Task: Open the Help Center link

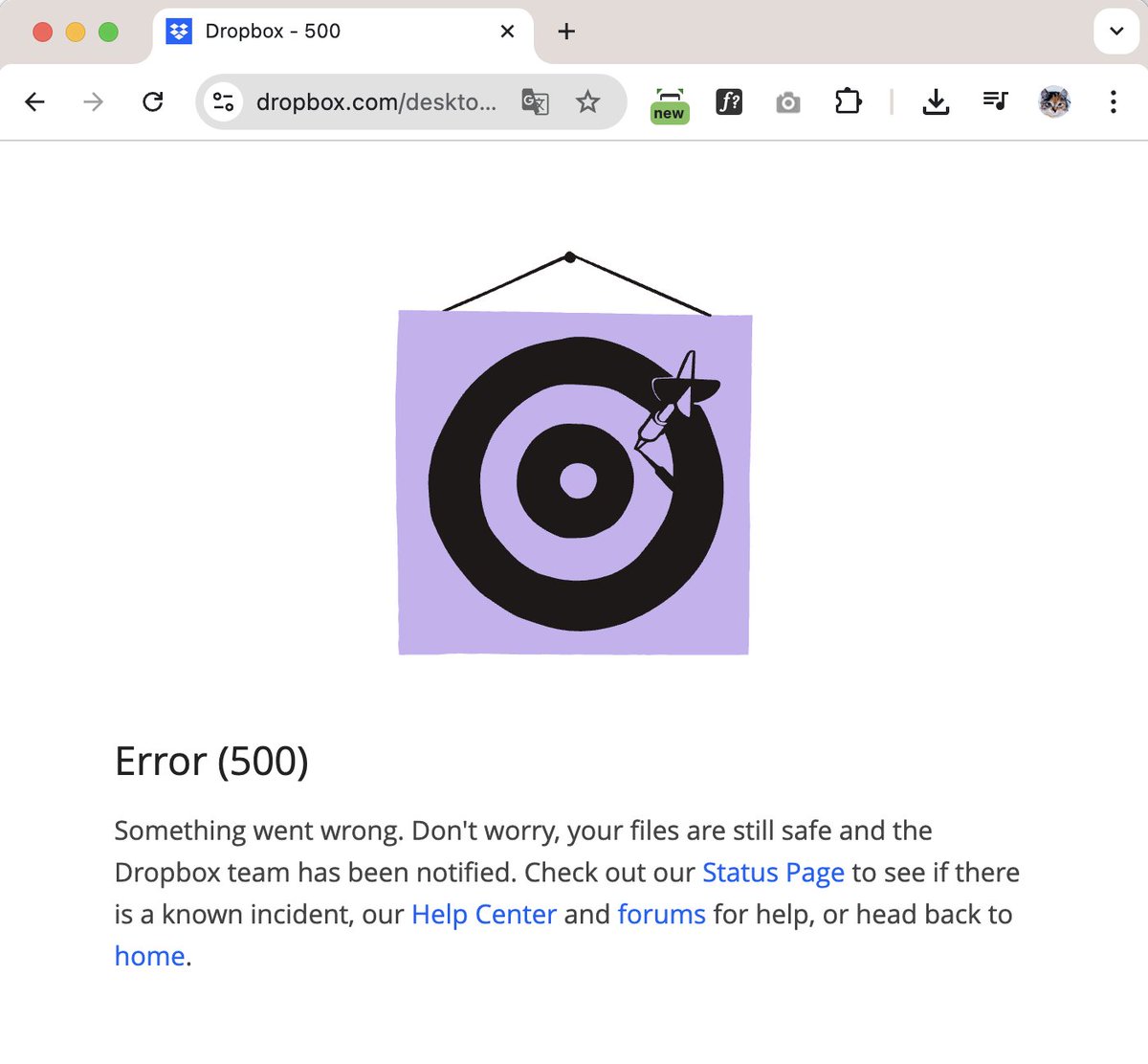Action: click(484, 915)
